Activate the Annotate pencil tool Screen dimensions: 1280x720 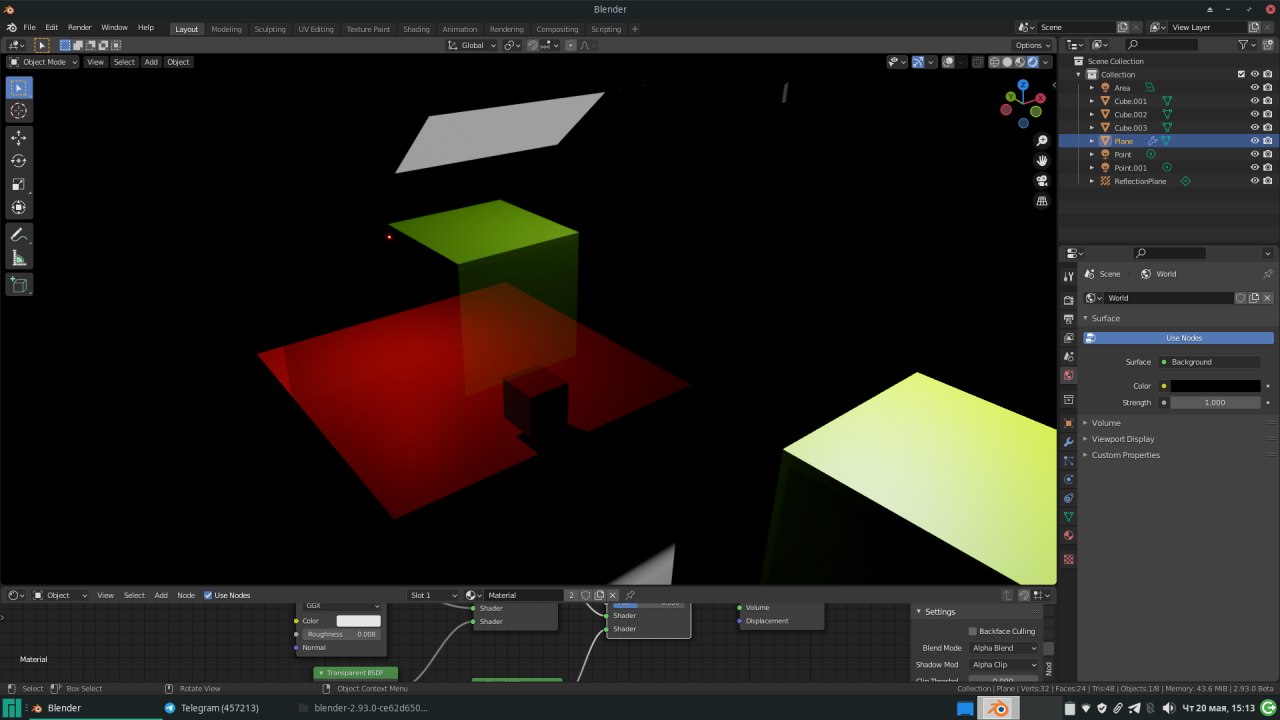click(19, 235)
